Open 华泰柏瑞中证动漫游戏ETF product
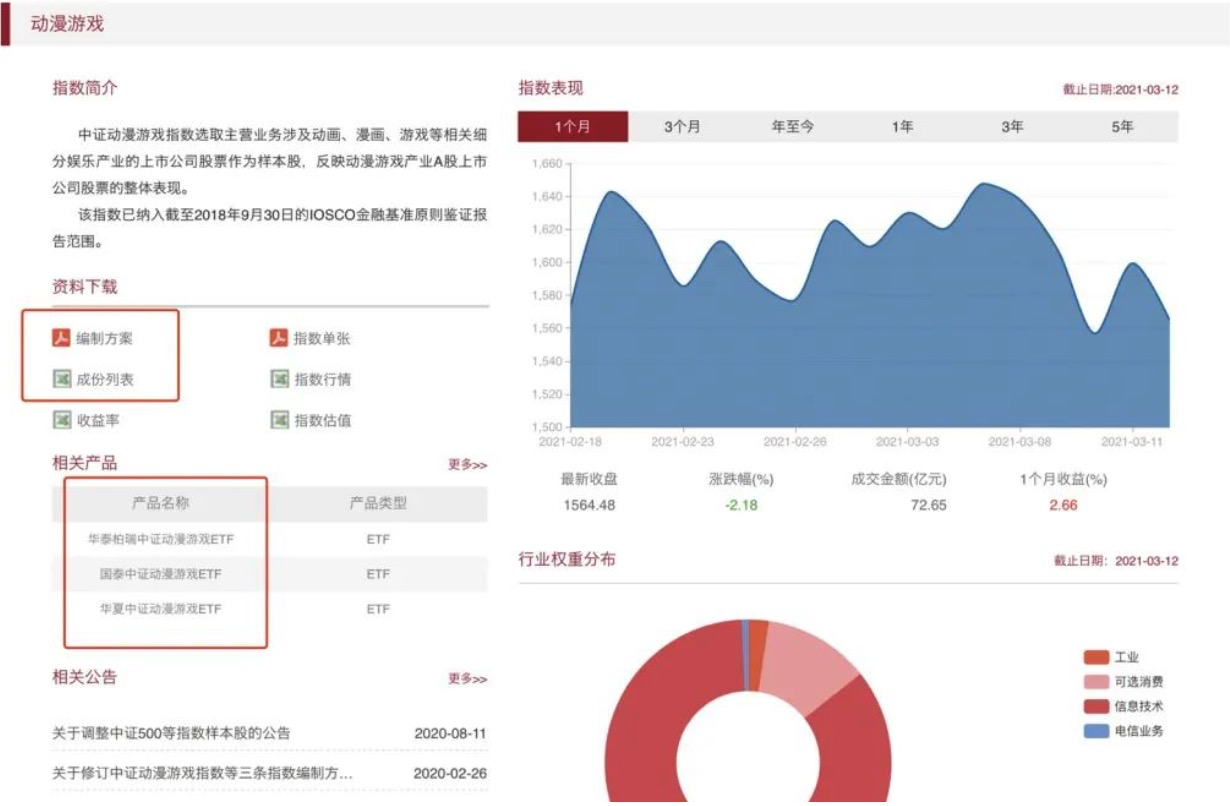Image resolution: width=1230 pixels, height=806 pixels. pos(161,539)
